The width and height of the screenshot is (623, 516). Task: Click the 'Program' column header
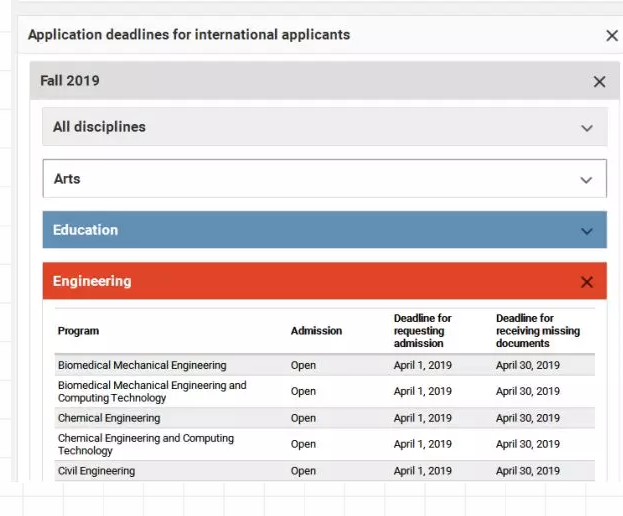coord(78,331)
